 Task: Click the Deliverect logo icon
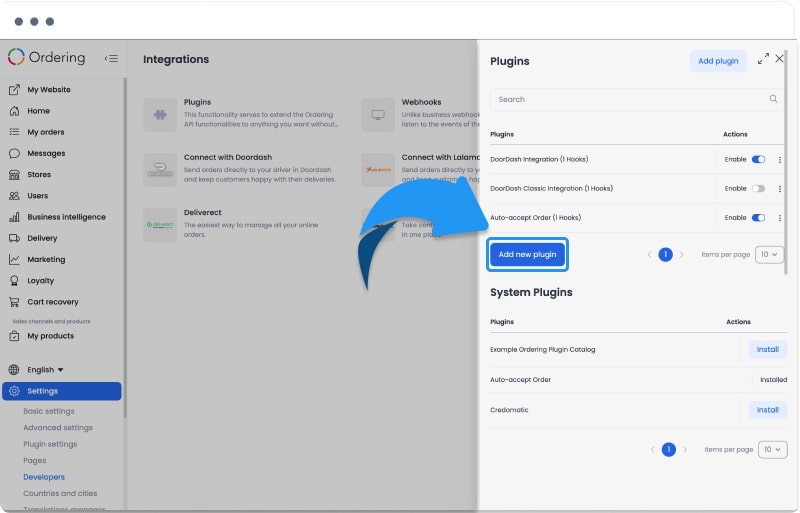tap(160, 225)
